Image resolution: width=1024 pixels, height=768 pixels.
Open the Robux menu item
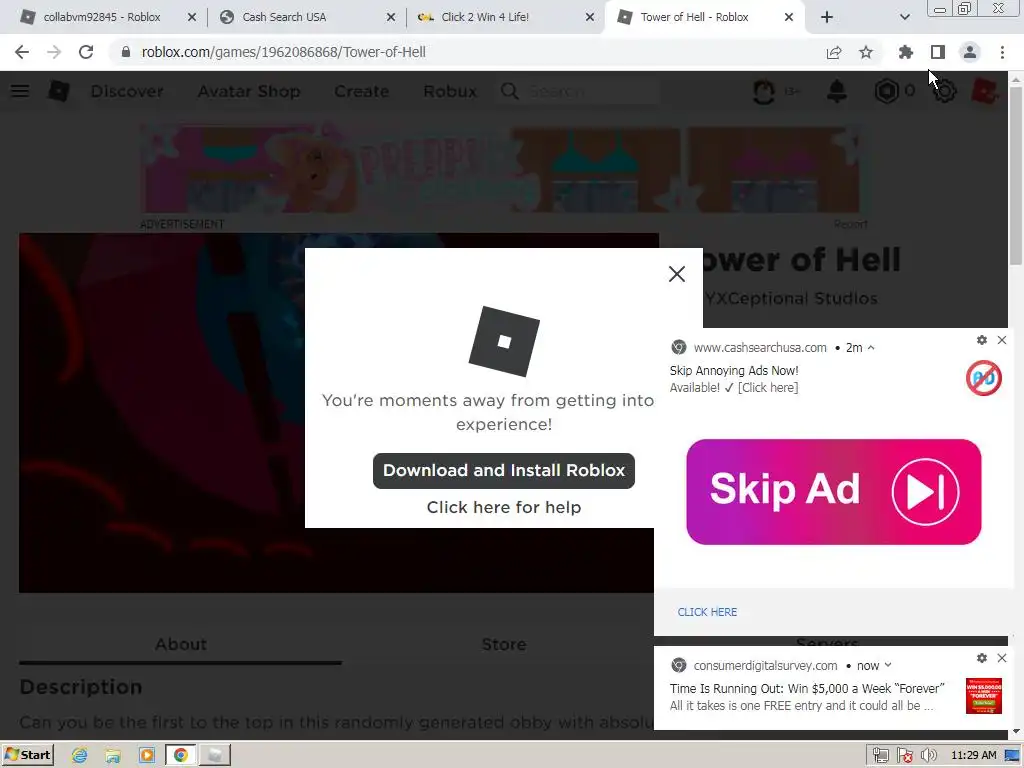[x=450, y=91]
